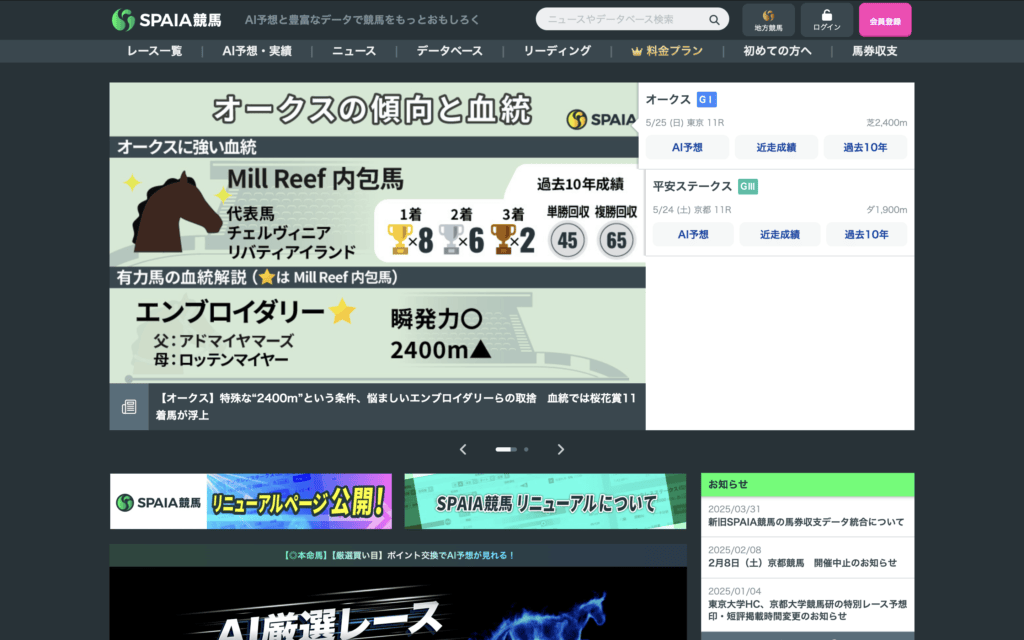Open 初めての方へ menu
This screenshot has width=1024, height=640.
tap(777, 51)
